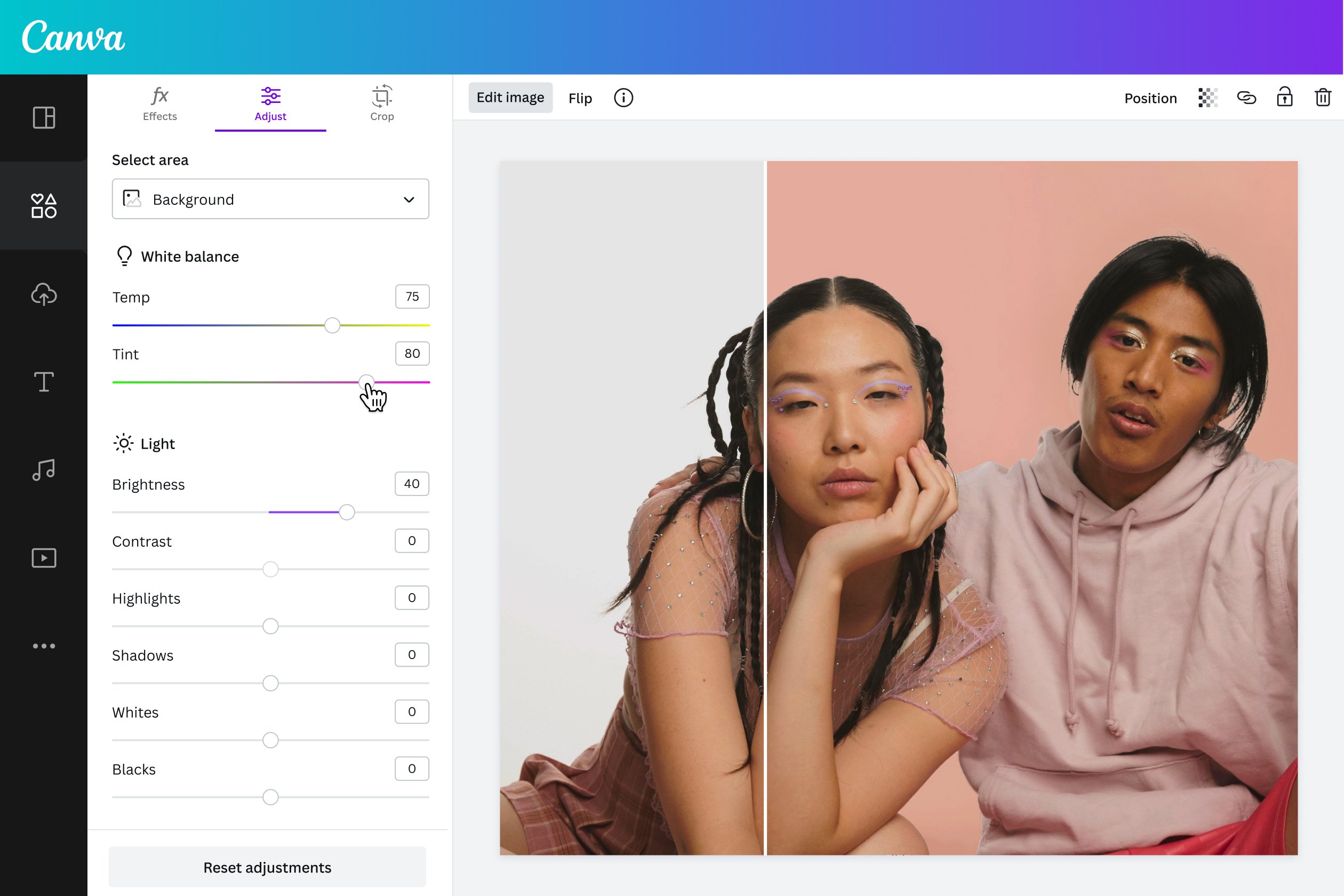Click the info icon next to Flip

tap(623, 97)
